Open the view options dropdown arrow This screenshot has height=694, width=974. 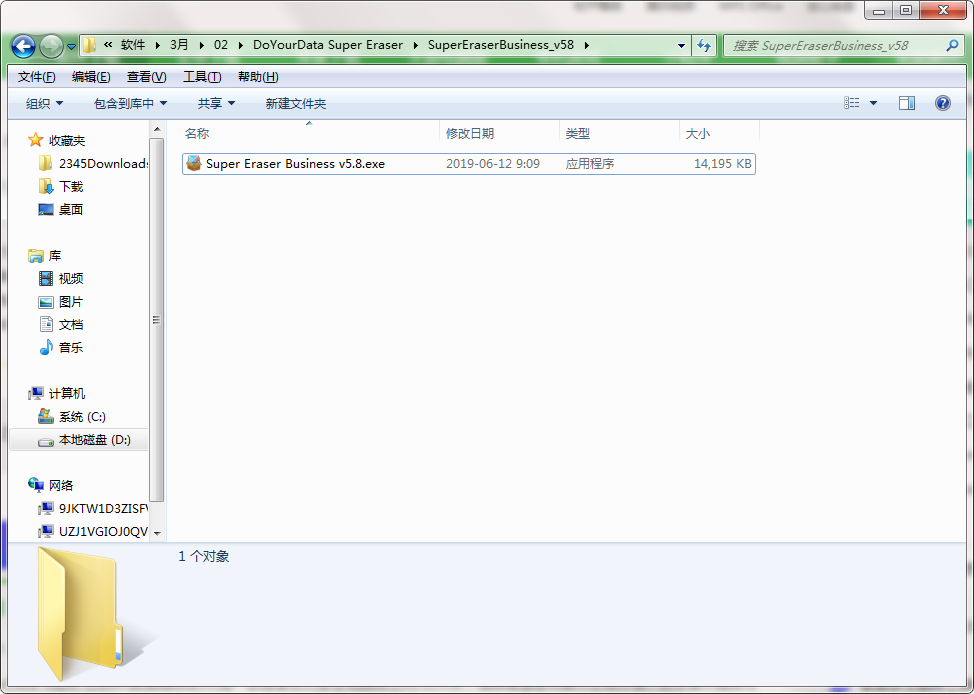coord(873,103)
